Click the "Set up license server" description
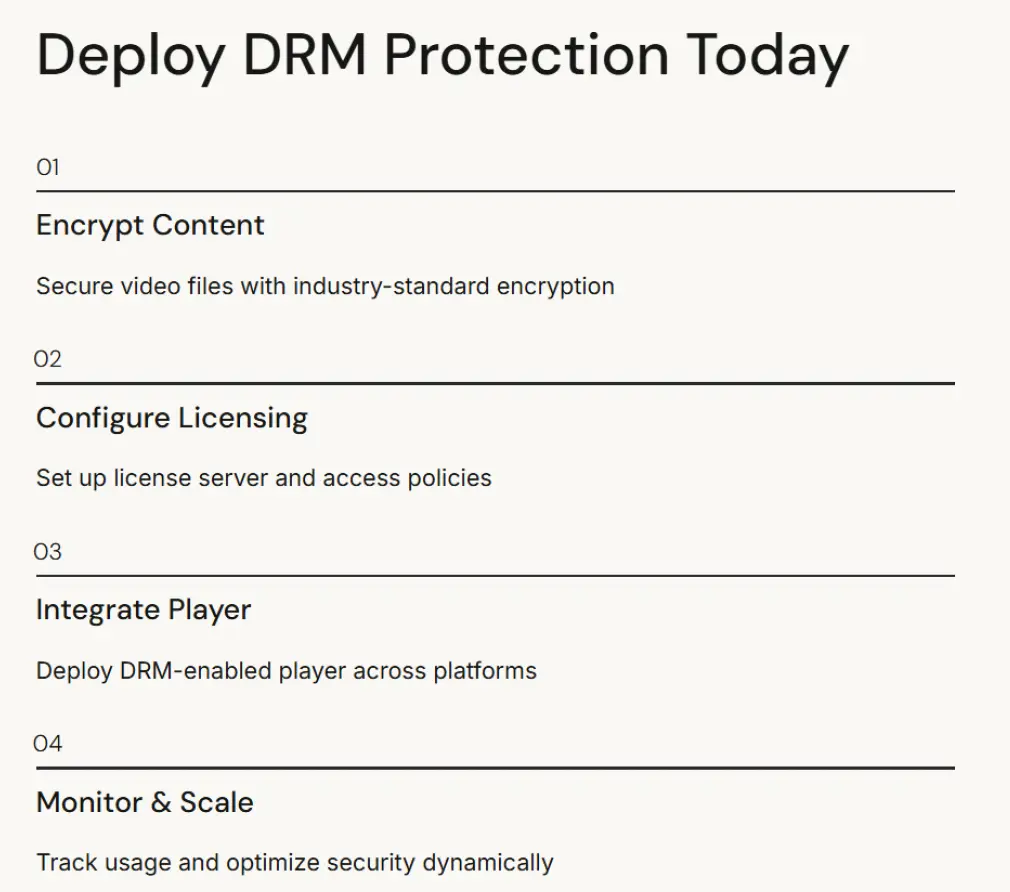This screenshot has height=892, width=1010. coord(263,478)
